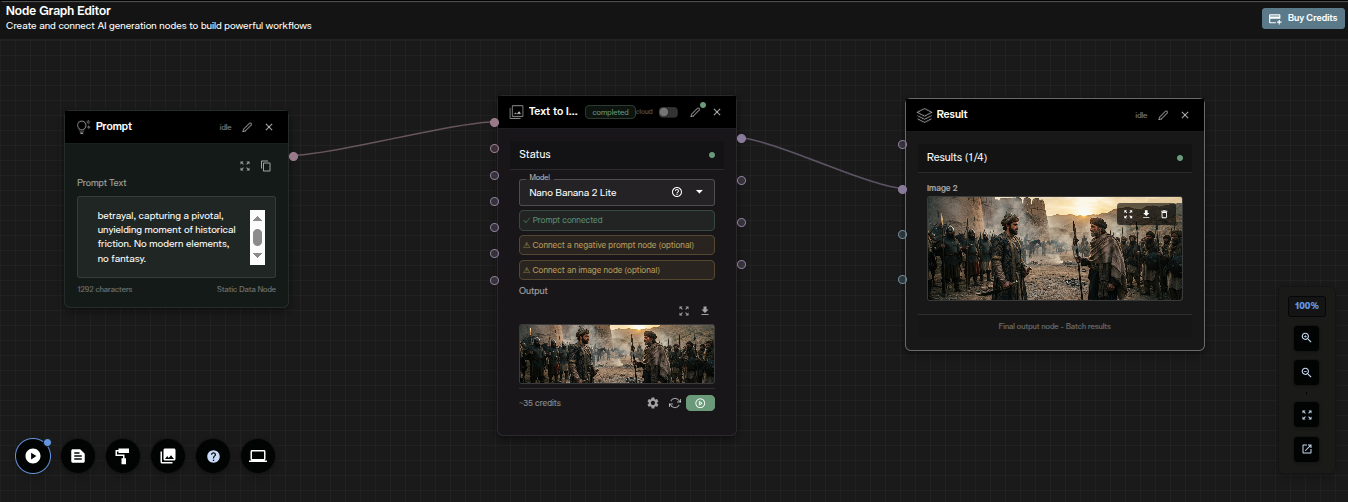Click the up arrow of the prompt text scrollbar
This screenshot has height=502, width=1348.
[257, 218]
